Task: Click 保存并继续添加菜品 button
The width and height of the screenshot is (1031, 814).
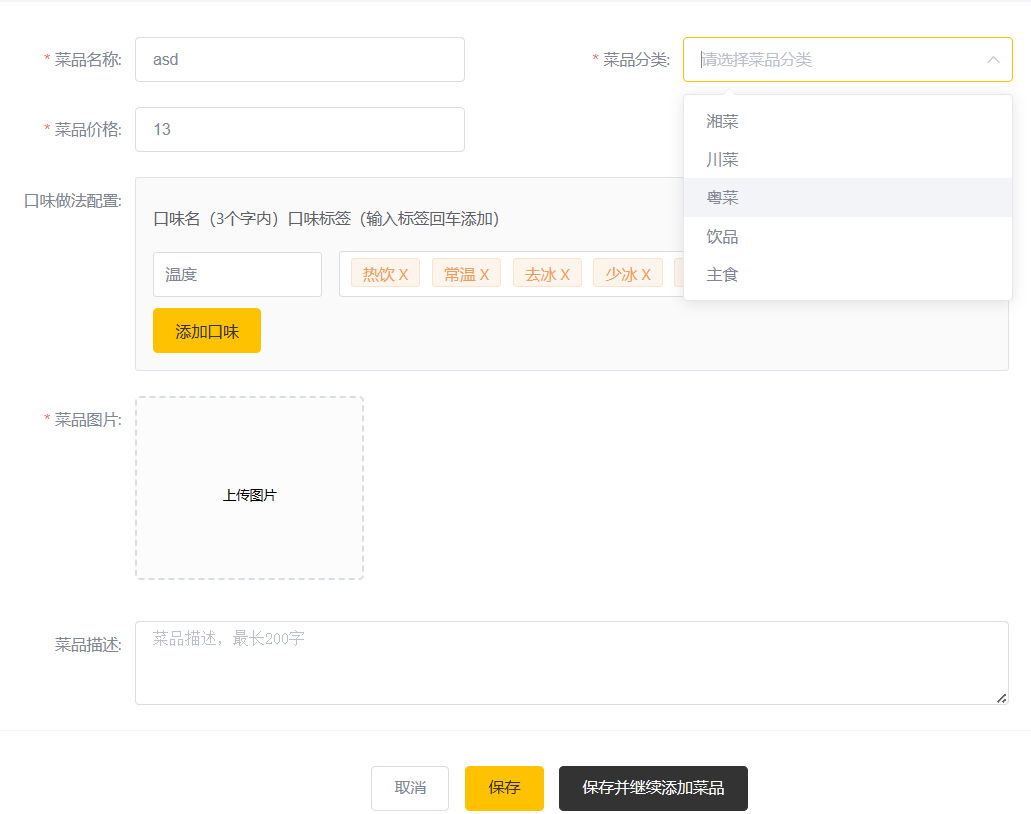Action: tap(652, 788)
